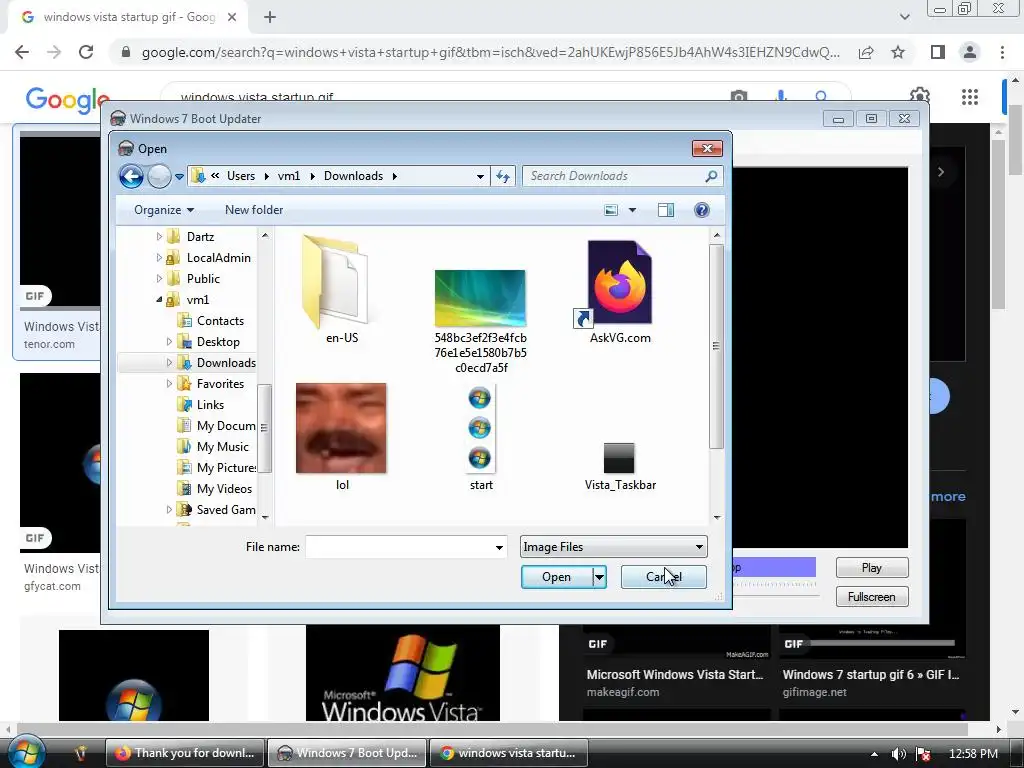Expand the Favorites tree node
1024x768 pixels.
click(x=169, y=383)
